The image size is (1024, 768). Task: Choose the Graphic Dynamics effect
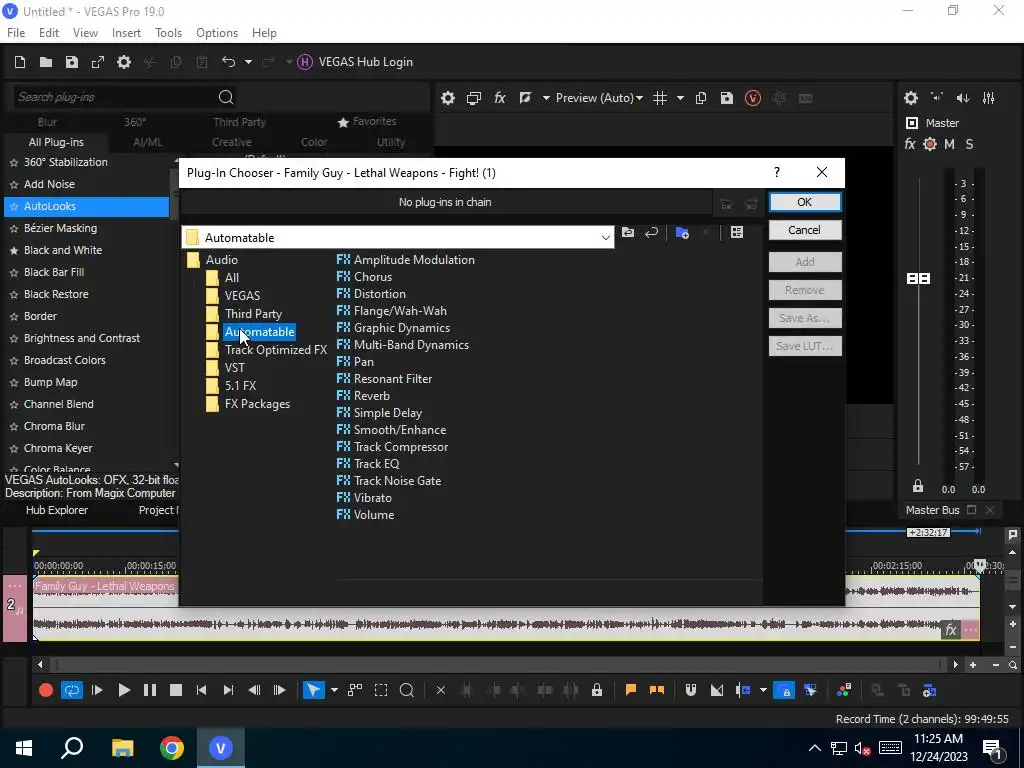(x=402, y=328)
